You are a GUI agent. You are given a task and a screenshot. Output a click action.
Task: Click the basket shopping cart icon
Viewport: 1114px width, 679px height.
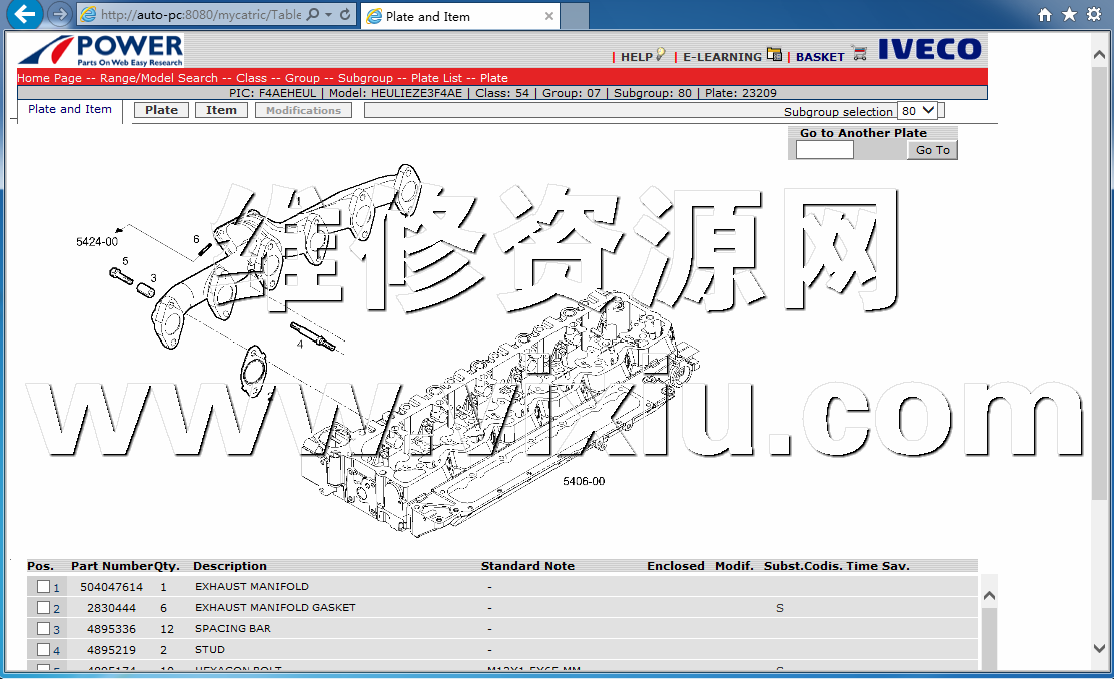point(859,54)
